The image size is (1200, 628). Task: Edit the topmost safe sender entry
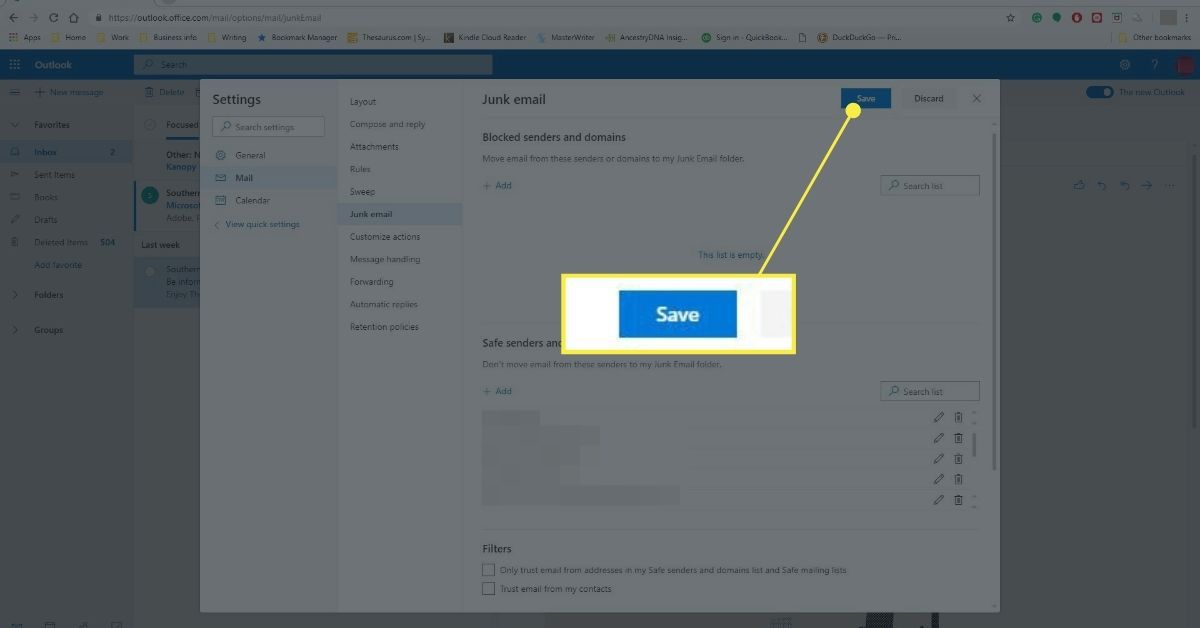939,417
